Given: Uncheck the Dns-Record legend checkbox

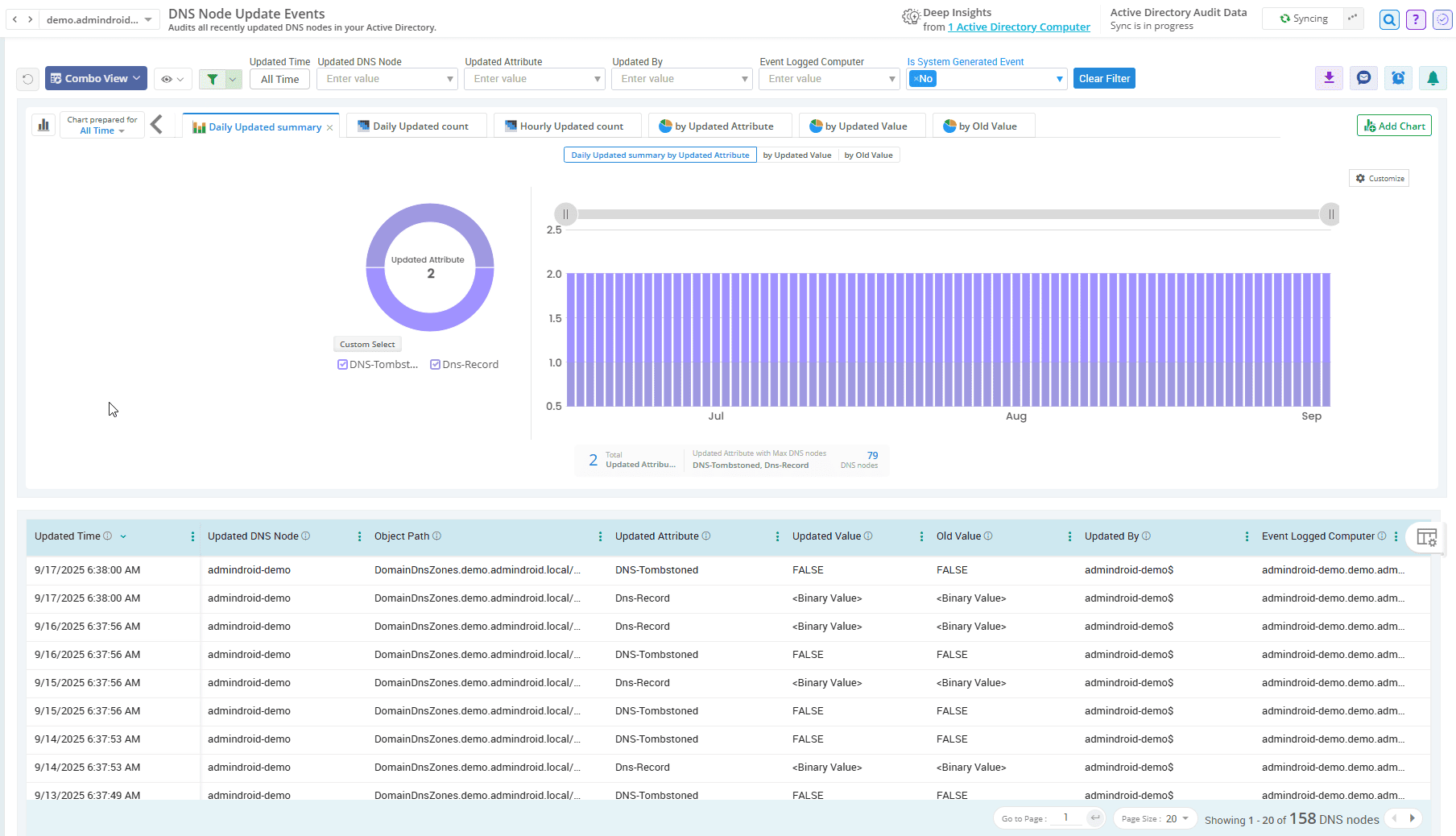Looking at the screenshot, I should [x=435, y=364].
